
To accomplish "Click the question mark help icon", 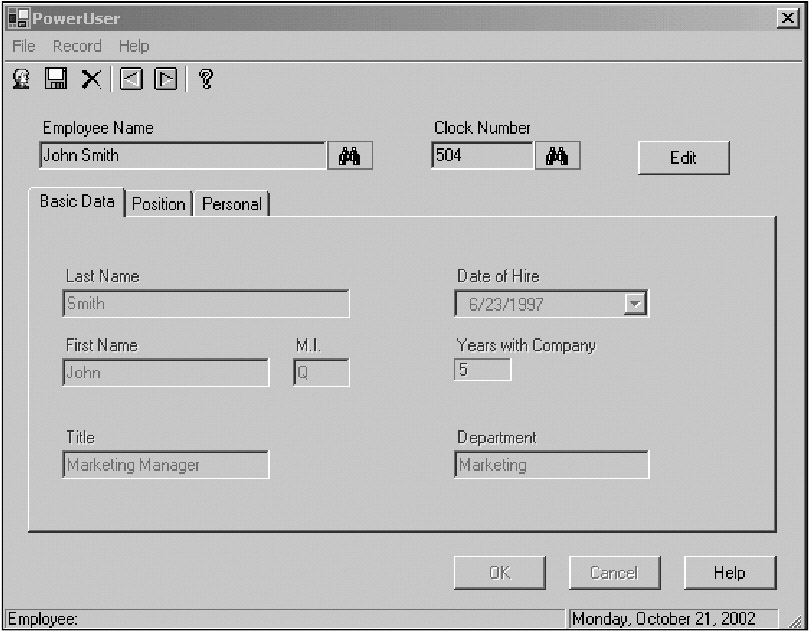I will 206,79.
